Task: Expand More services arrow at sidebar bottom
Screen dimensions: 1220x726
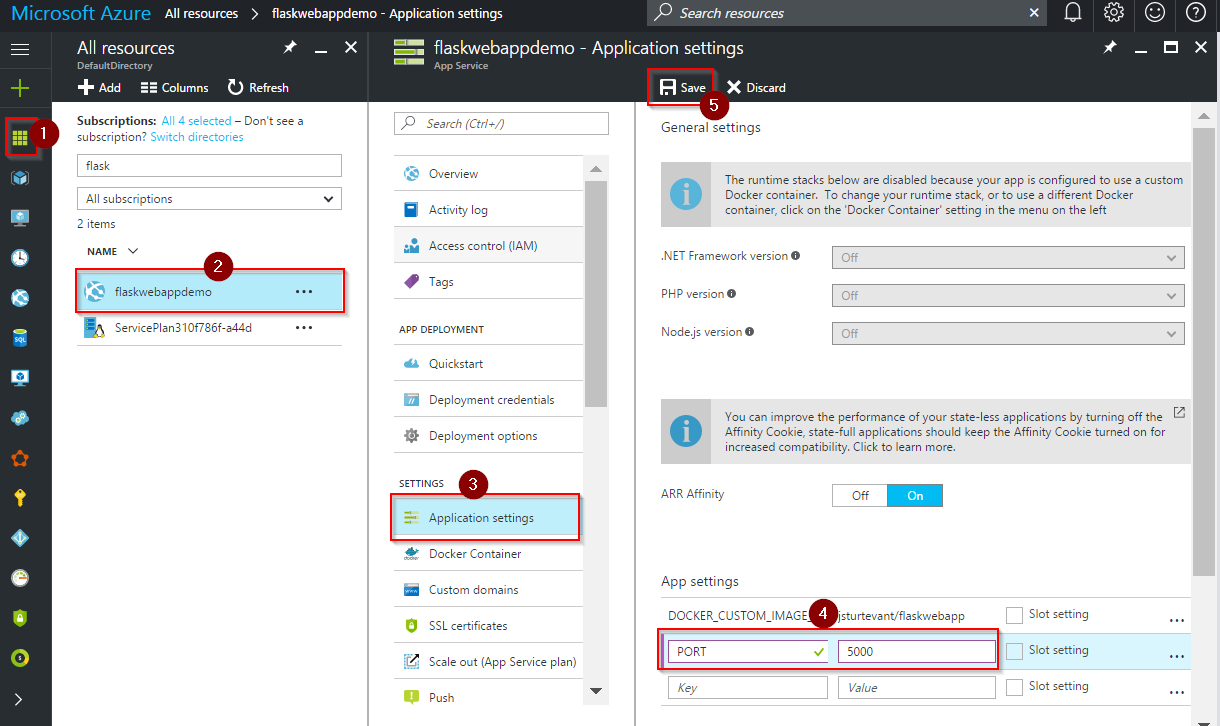Action: [20, 699]
